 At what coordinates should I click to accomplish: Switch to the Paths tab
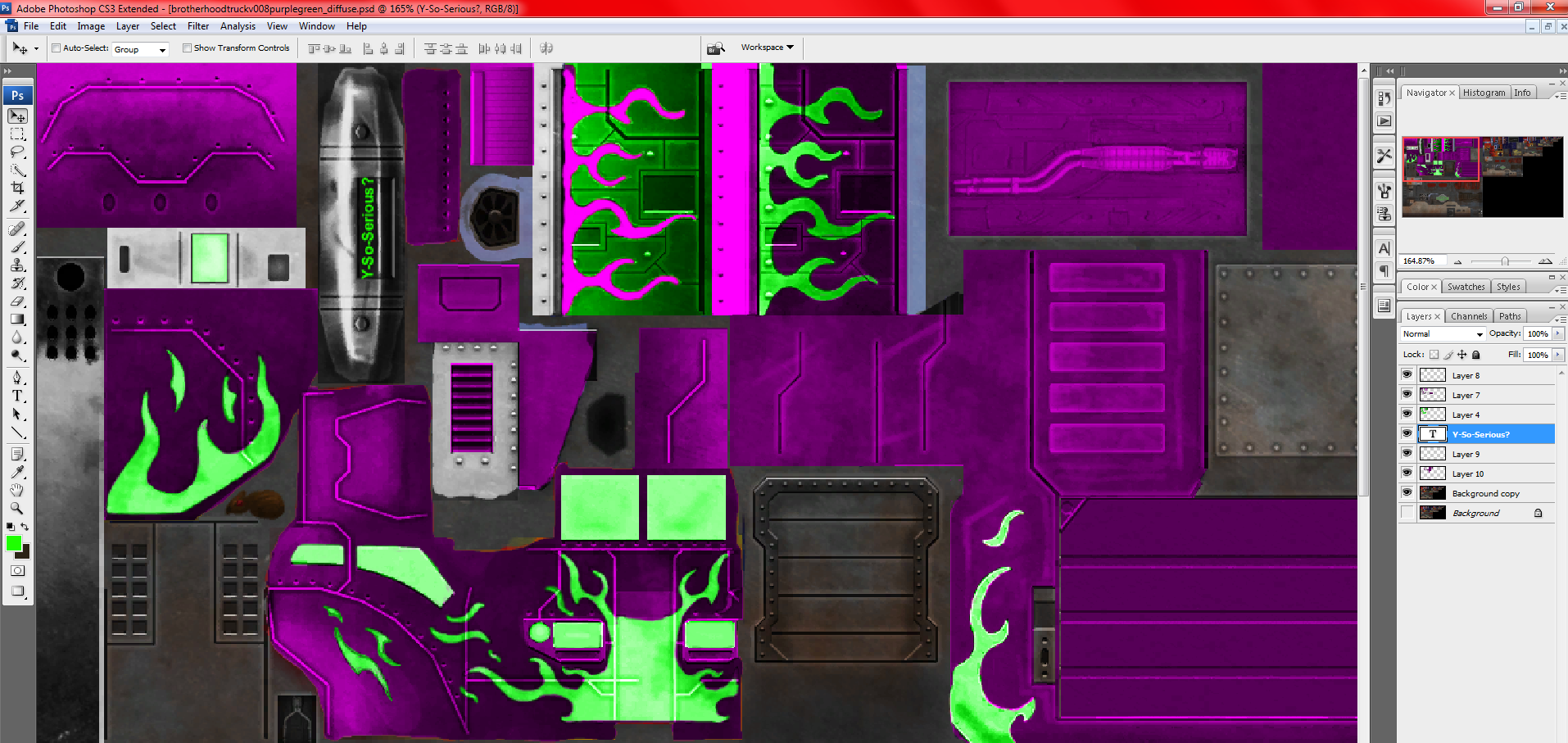click(x=1510, y=316)
